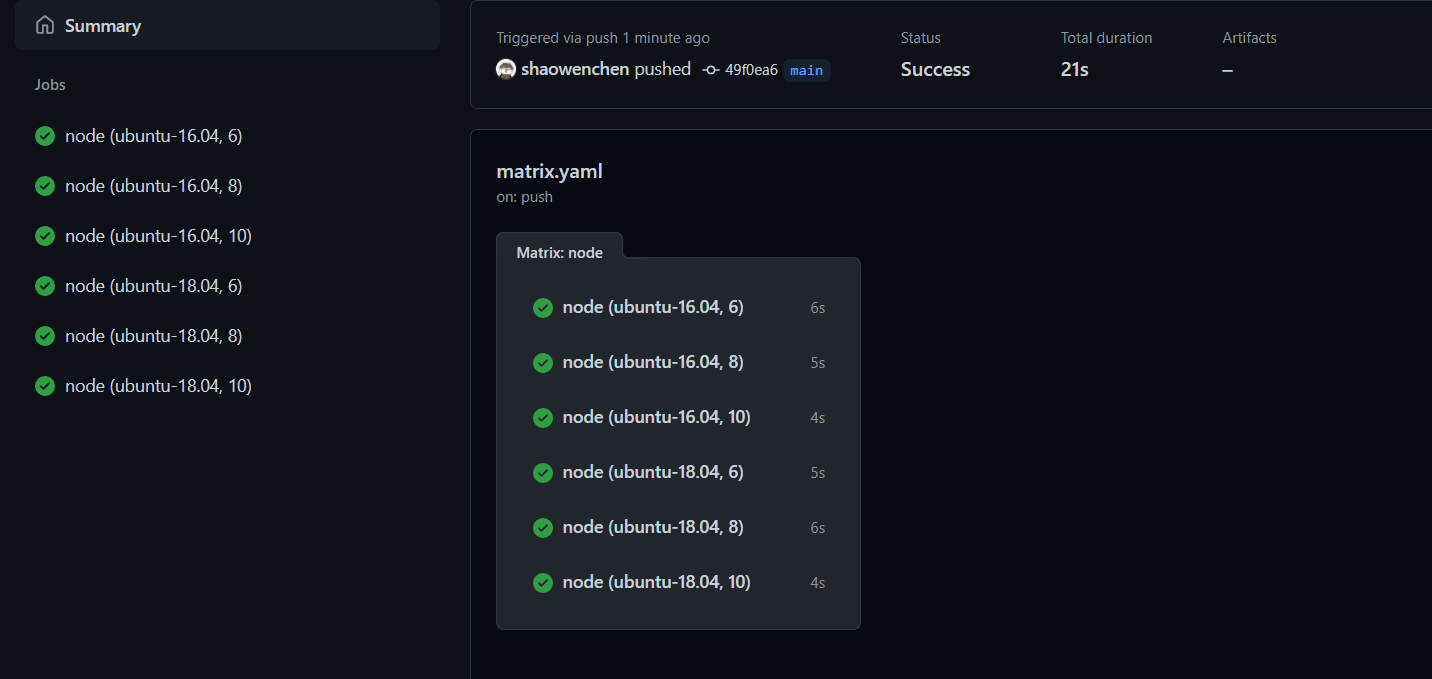
Task: Open commit hash 49f0ea6 link
Action: 751,70
